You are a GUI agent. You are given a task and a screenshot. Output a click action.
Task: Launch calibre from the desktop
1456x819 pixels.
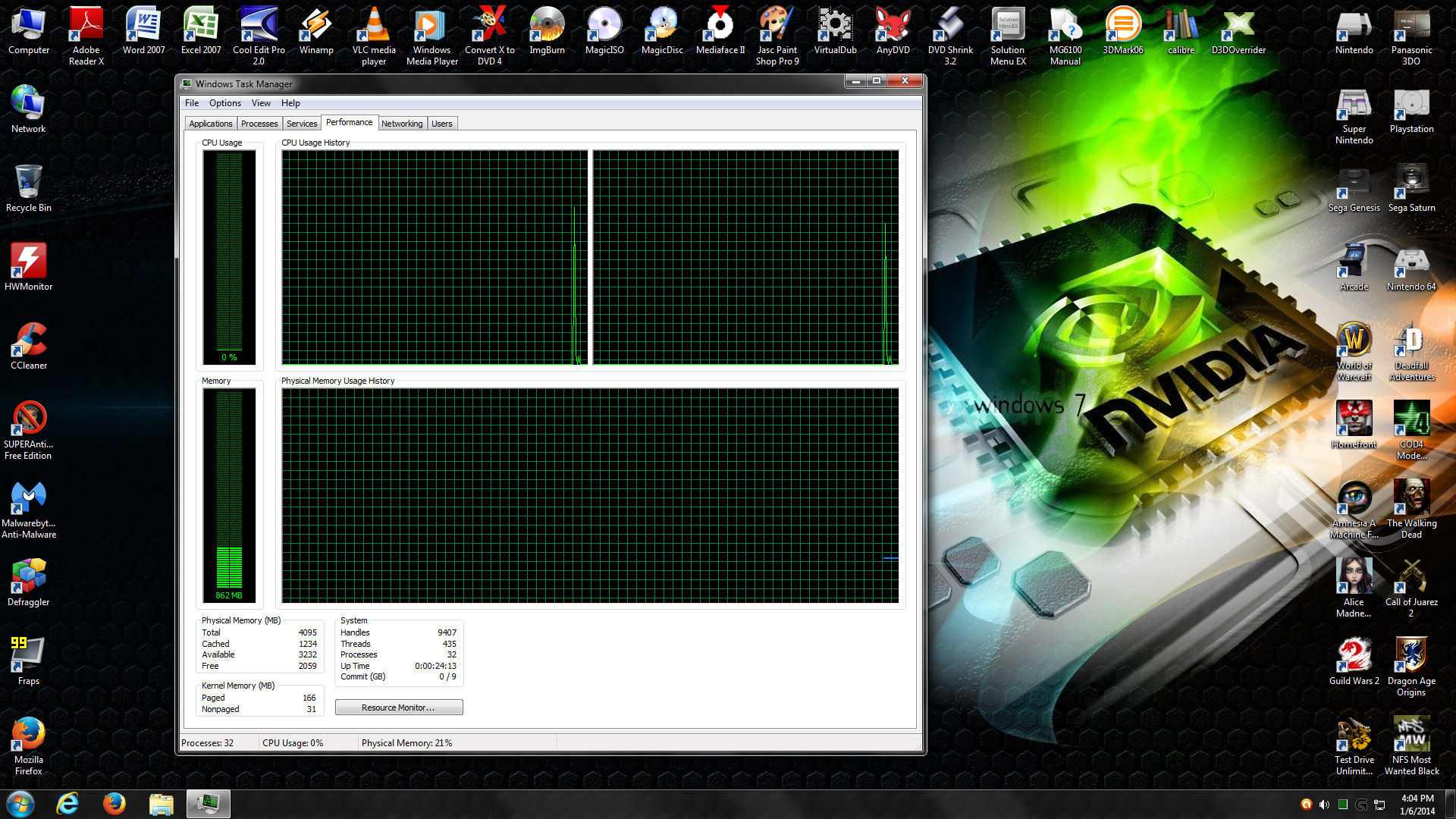[x=1181, y=32]
